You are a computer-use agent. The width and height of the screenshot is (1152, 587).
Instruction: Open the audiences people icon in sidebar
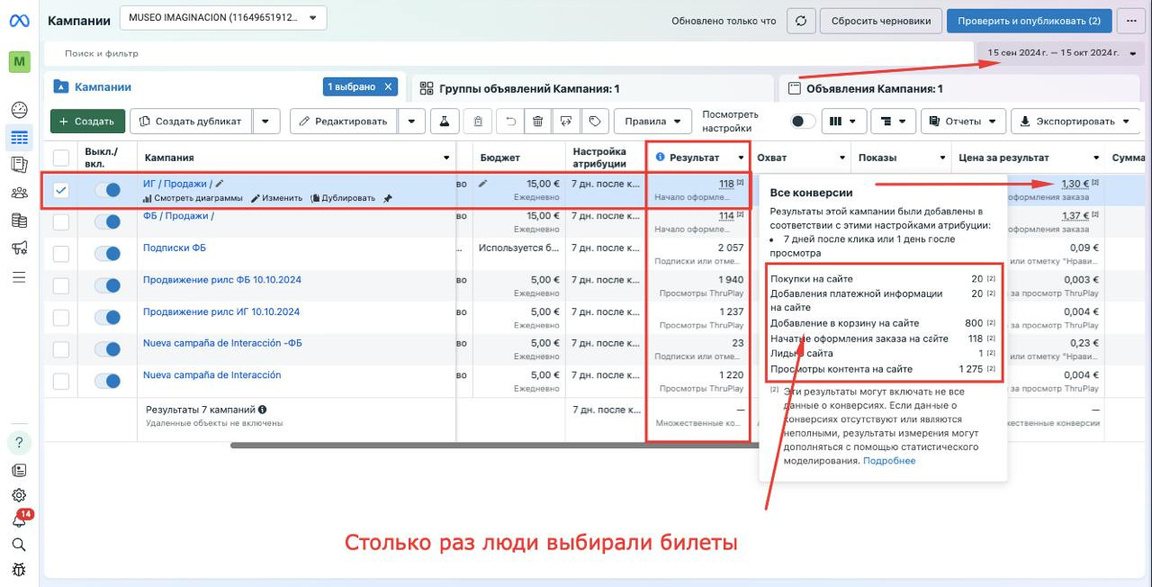pyautogui.click(x=19, y=193)
